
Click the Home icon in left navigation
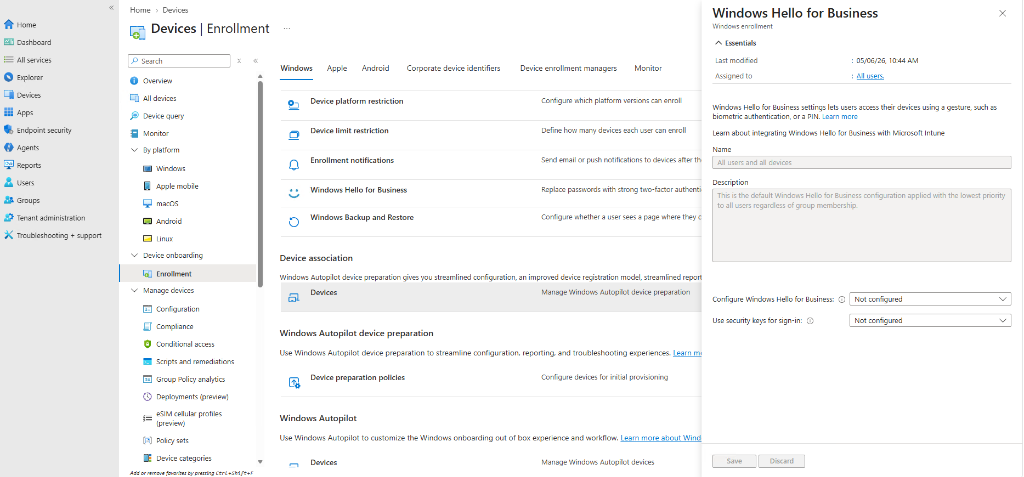click(x=8, y=25)
